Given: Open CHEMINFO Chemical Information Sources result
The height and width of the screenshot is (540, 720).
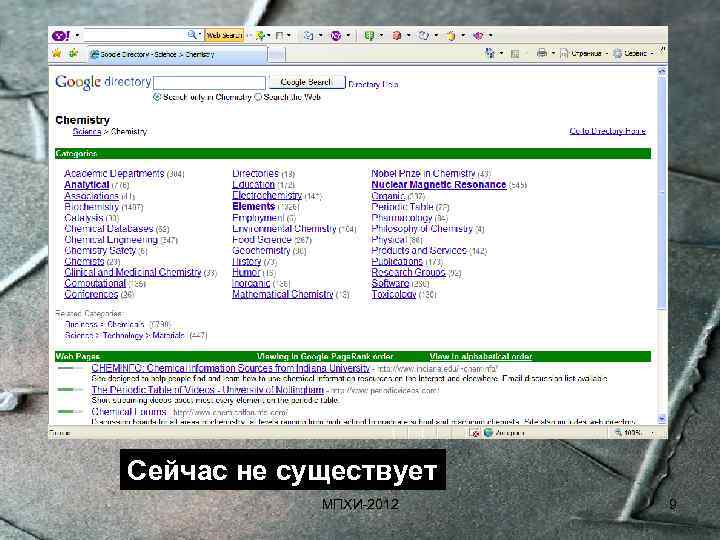Looking at the screenshot, I should (x=230, y=368).
